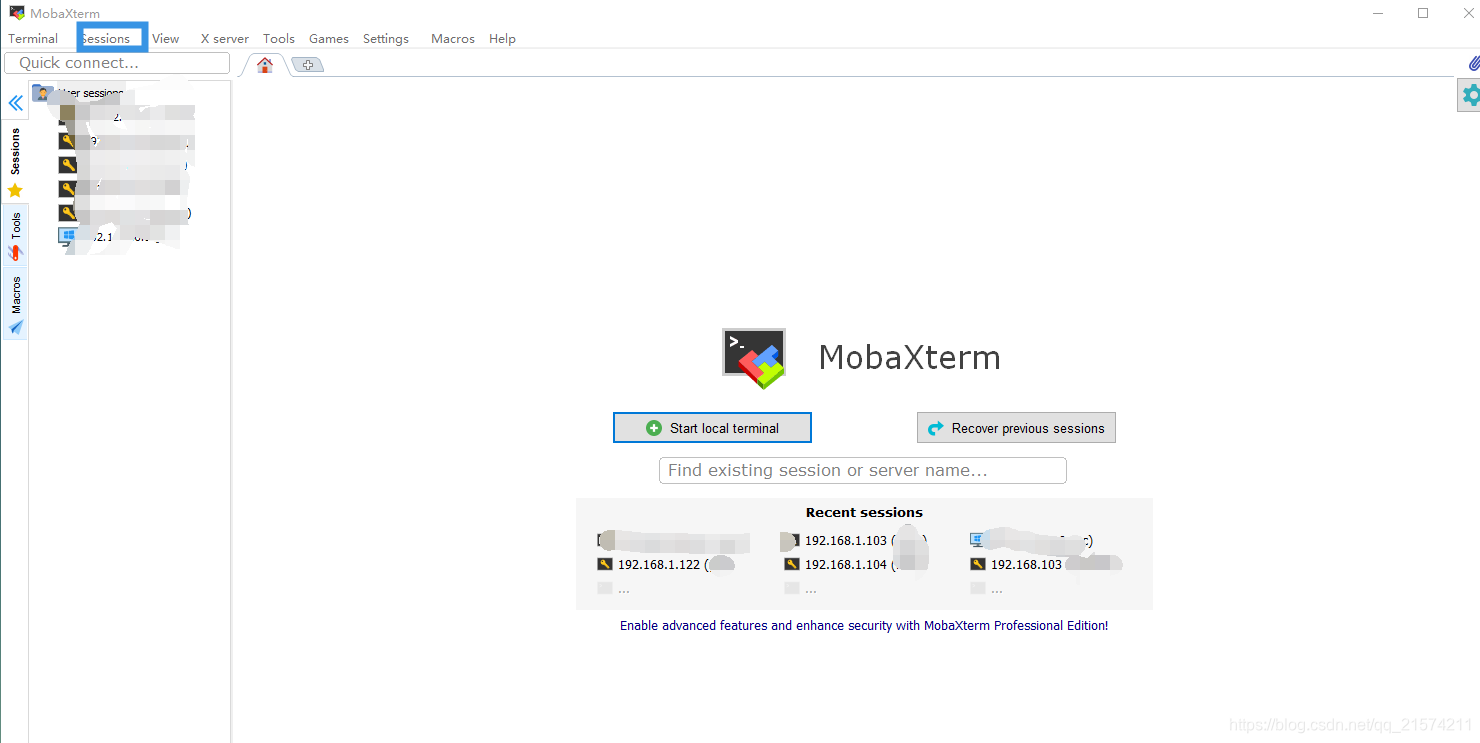This screenshot has width=1480, height=743.
Task: Open recent session 192.168.1.122
Action: tap(664, 564)
